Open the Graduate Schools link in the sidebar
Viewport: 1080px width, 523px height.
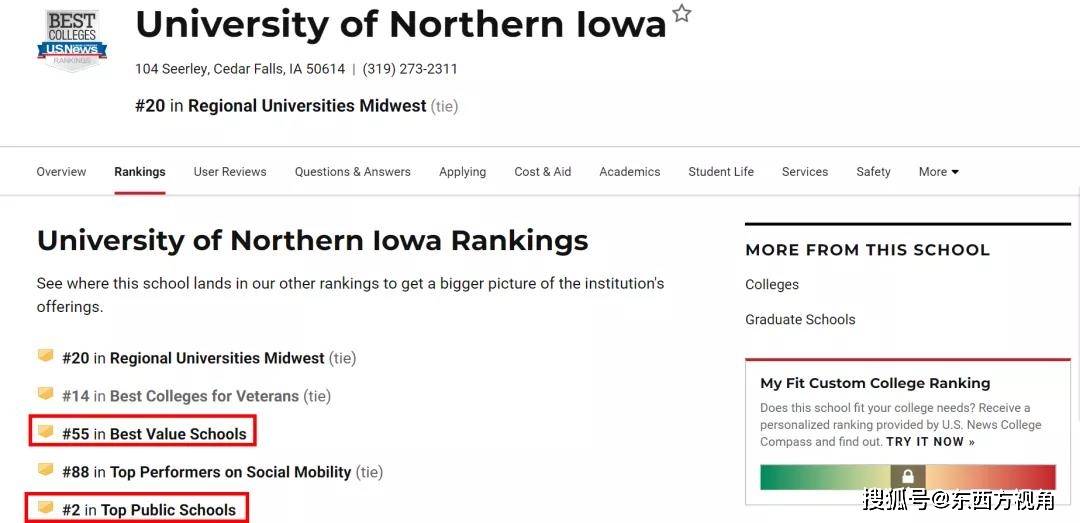[800, 320]
